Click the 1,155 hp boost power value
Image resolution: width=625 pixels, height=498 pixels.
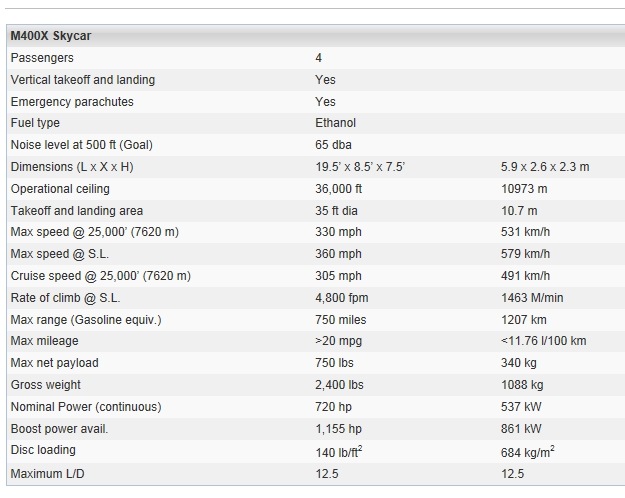point(338,429)
